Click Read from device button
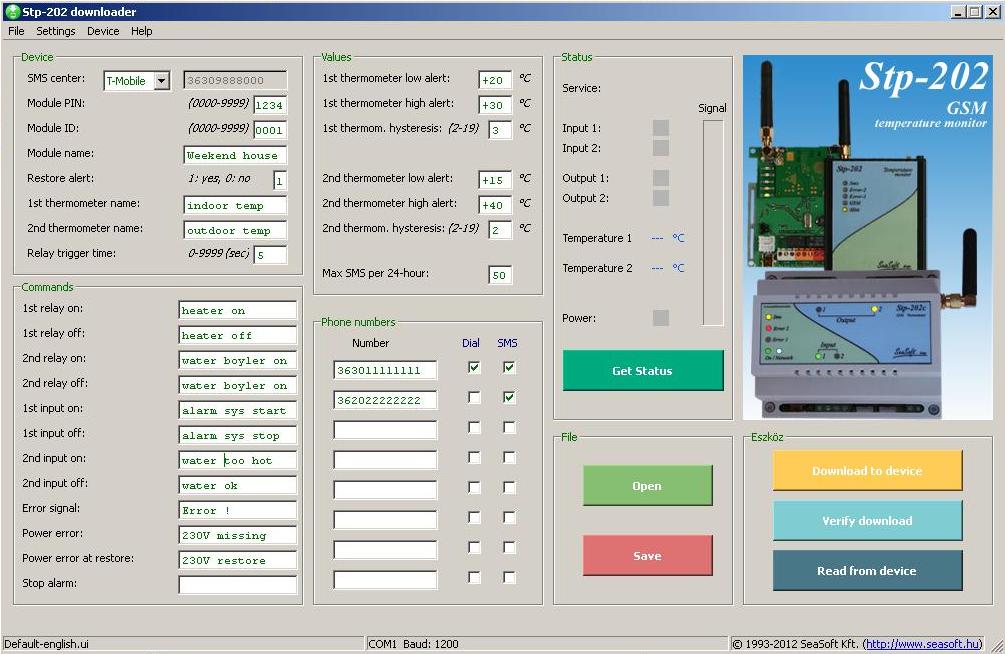Screen dimensions: 1005x654 (867, 571)
